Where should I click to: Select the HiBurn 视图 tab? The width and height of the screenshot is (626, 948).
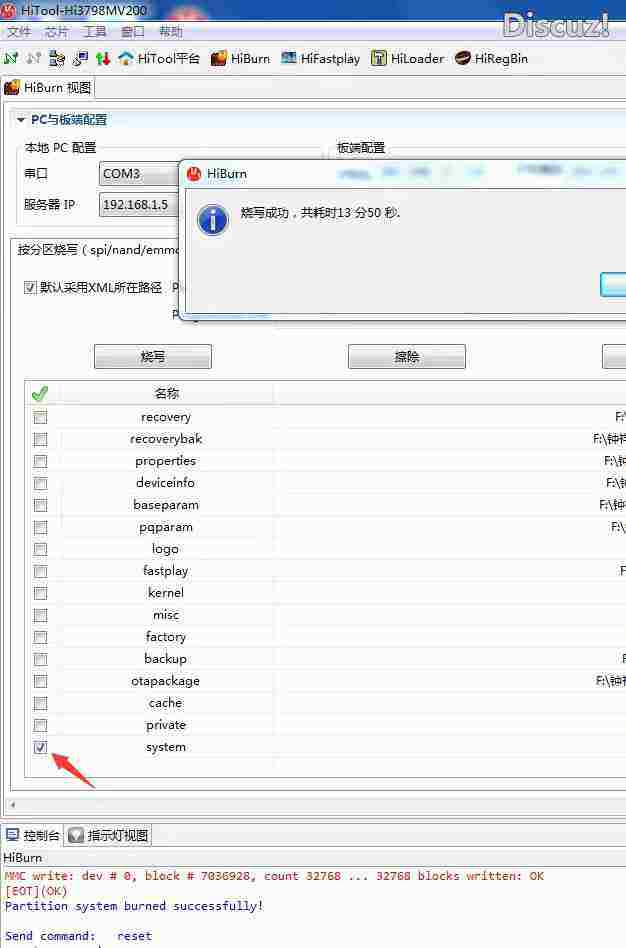[x=48, y=88]
